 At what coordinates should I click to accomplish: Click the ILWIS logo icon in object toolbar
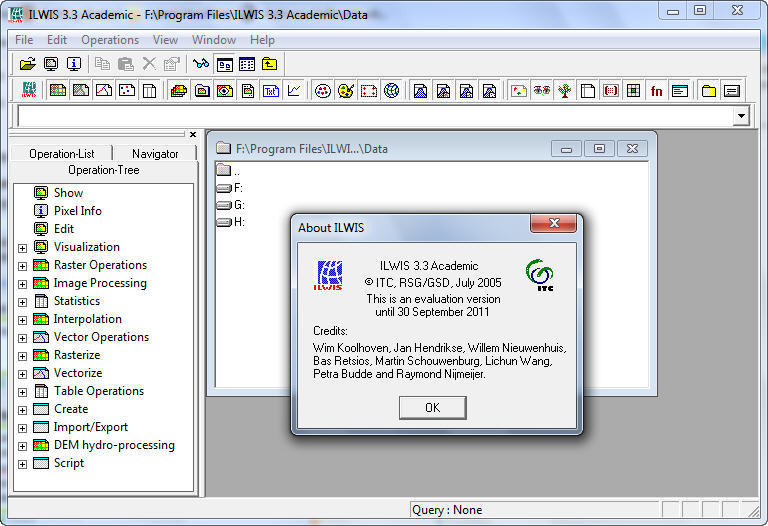point(29,90)
